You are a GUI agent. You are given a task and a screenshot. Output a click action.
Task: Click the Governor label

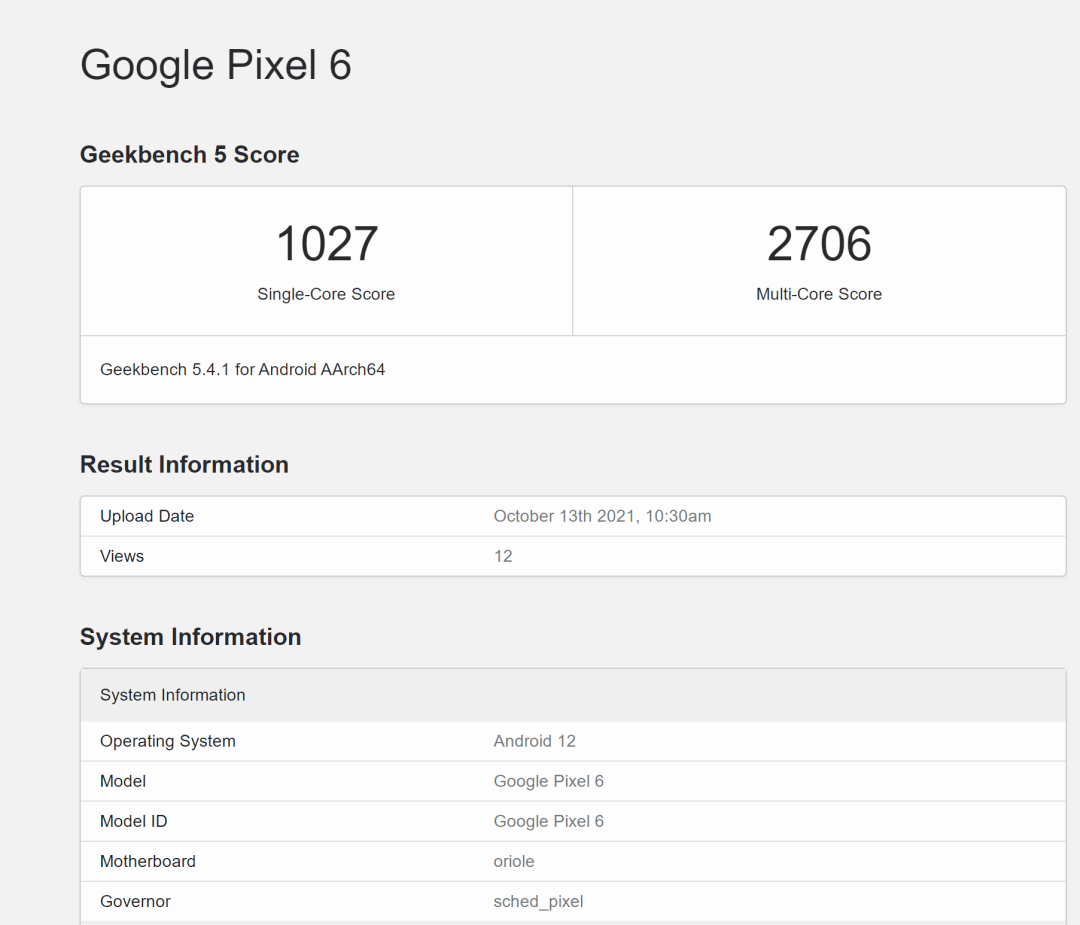pyautogui.click(x=135, y=901)
